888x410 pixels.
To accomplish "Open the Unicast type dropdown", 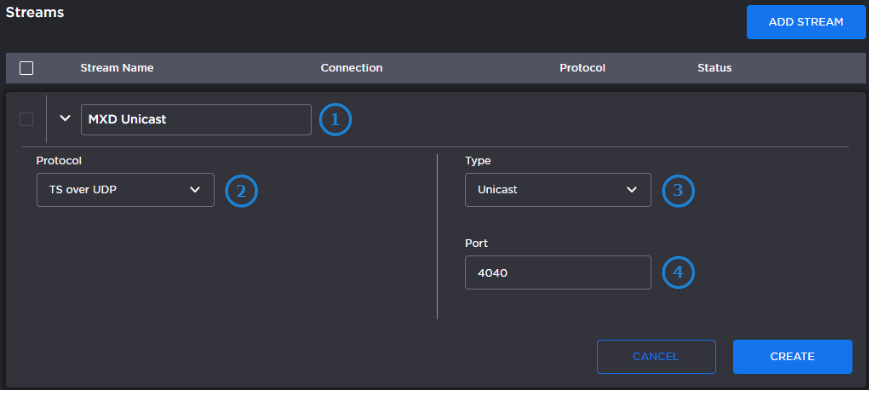I will tap(557, 190).
